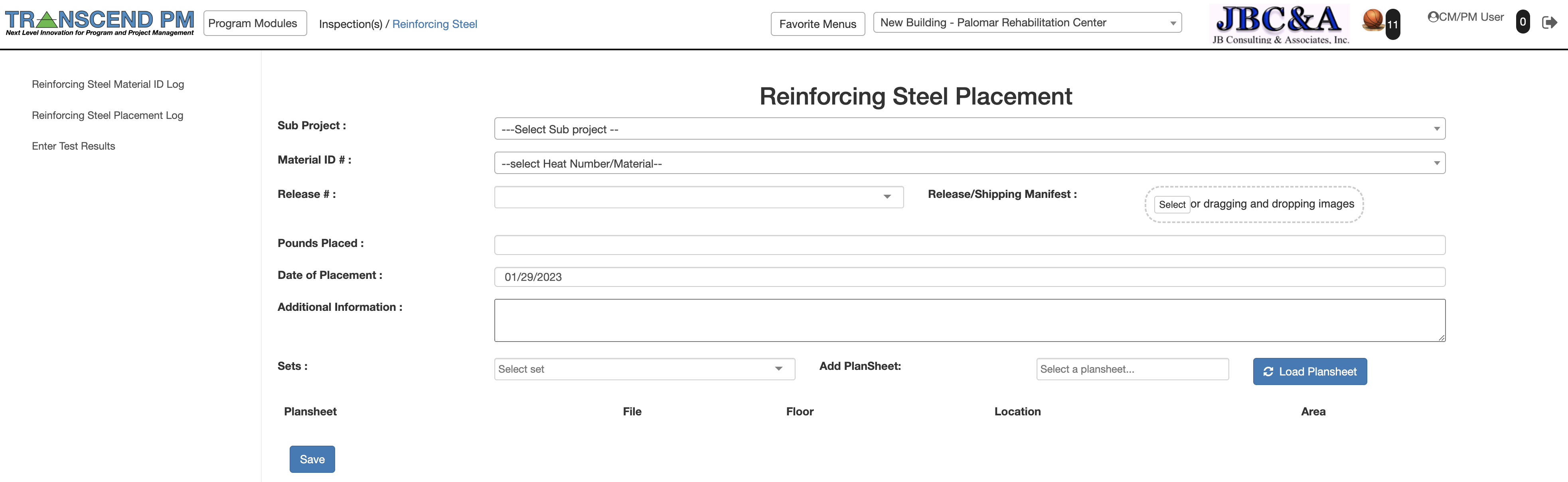Click the Date of Placement field
Screen dimensions: 1568x482
pos(970,277)
